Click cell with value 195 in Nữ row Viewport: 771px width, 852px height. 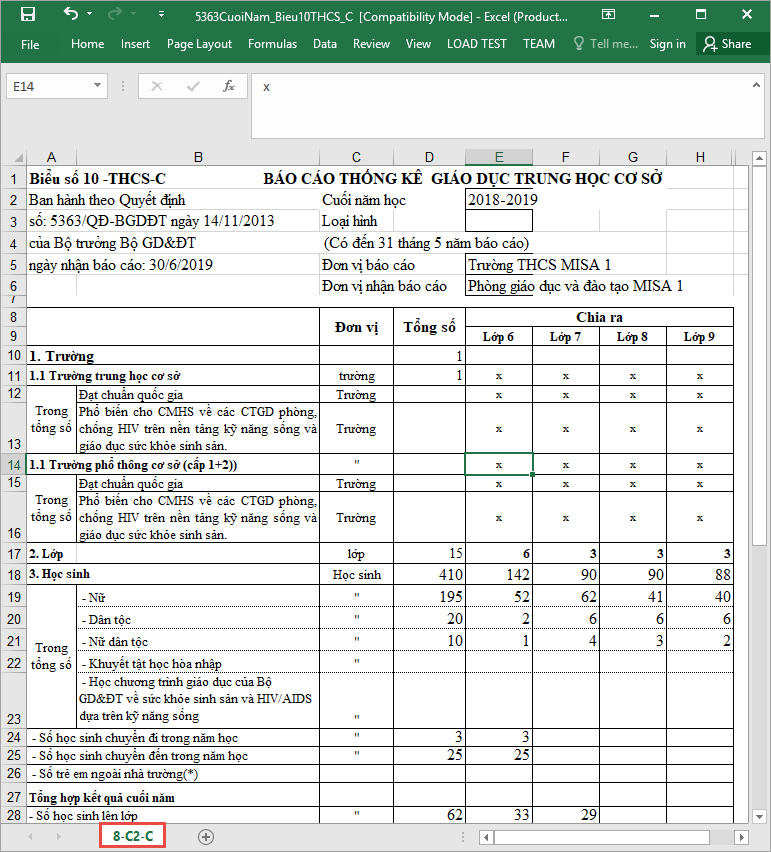429,597
